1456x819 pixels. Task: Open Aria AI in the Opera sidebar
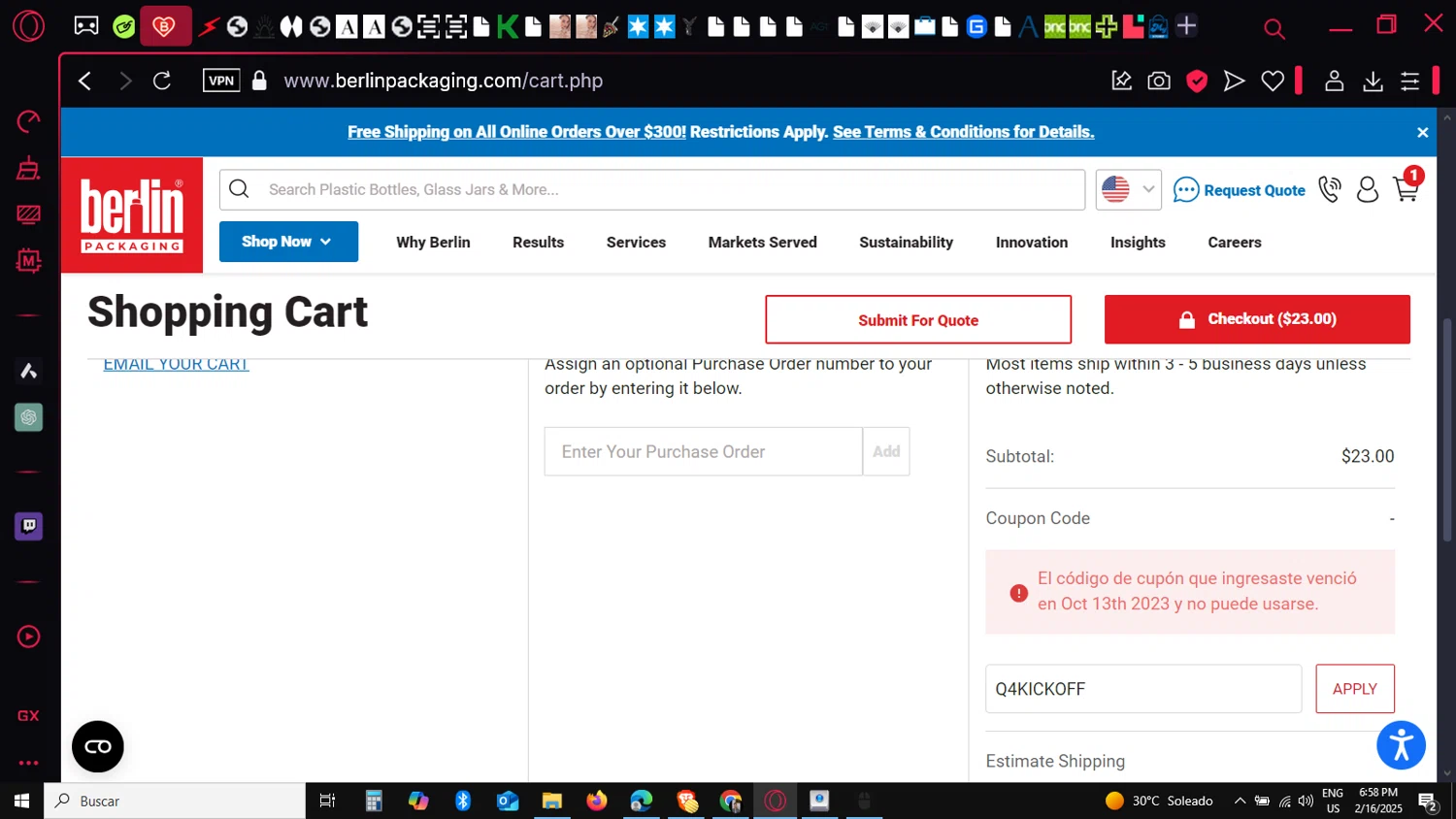[x=29, y=371]
